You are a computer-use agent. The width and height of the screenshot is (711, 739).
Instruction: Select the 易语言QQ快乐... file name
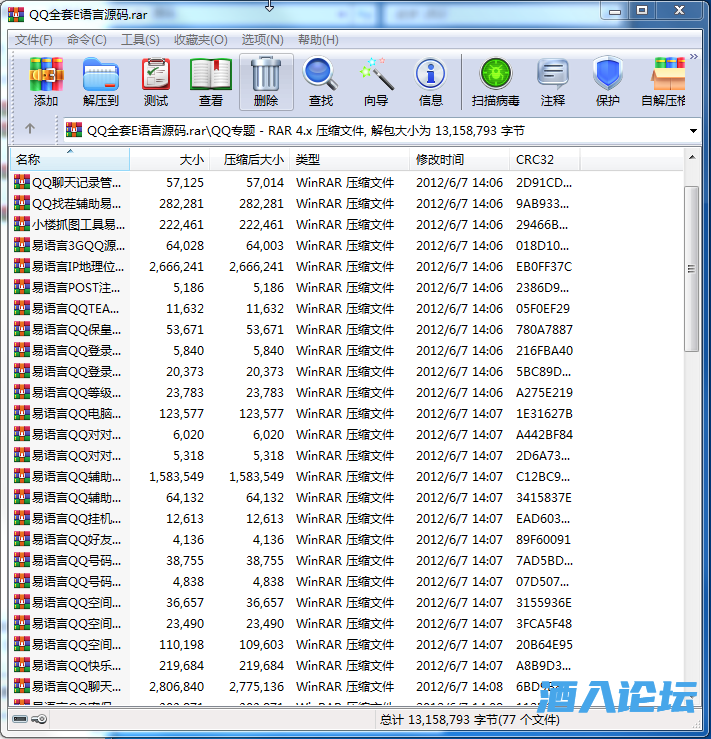[76, 665]
